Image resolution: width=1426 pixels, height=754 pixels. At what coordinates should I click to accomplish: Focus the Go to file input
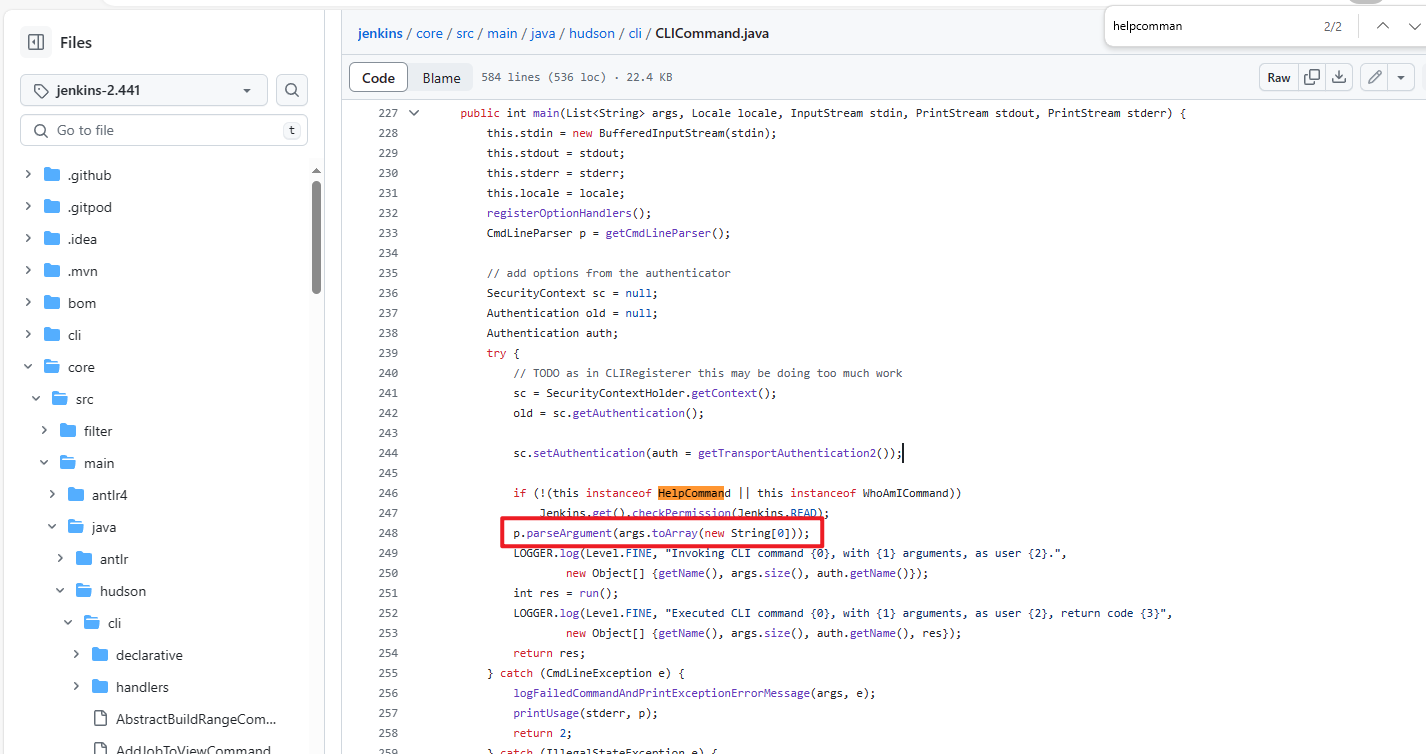click(x=164, y=130)
